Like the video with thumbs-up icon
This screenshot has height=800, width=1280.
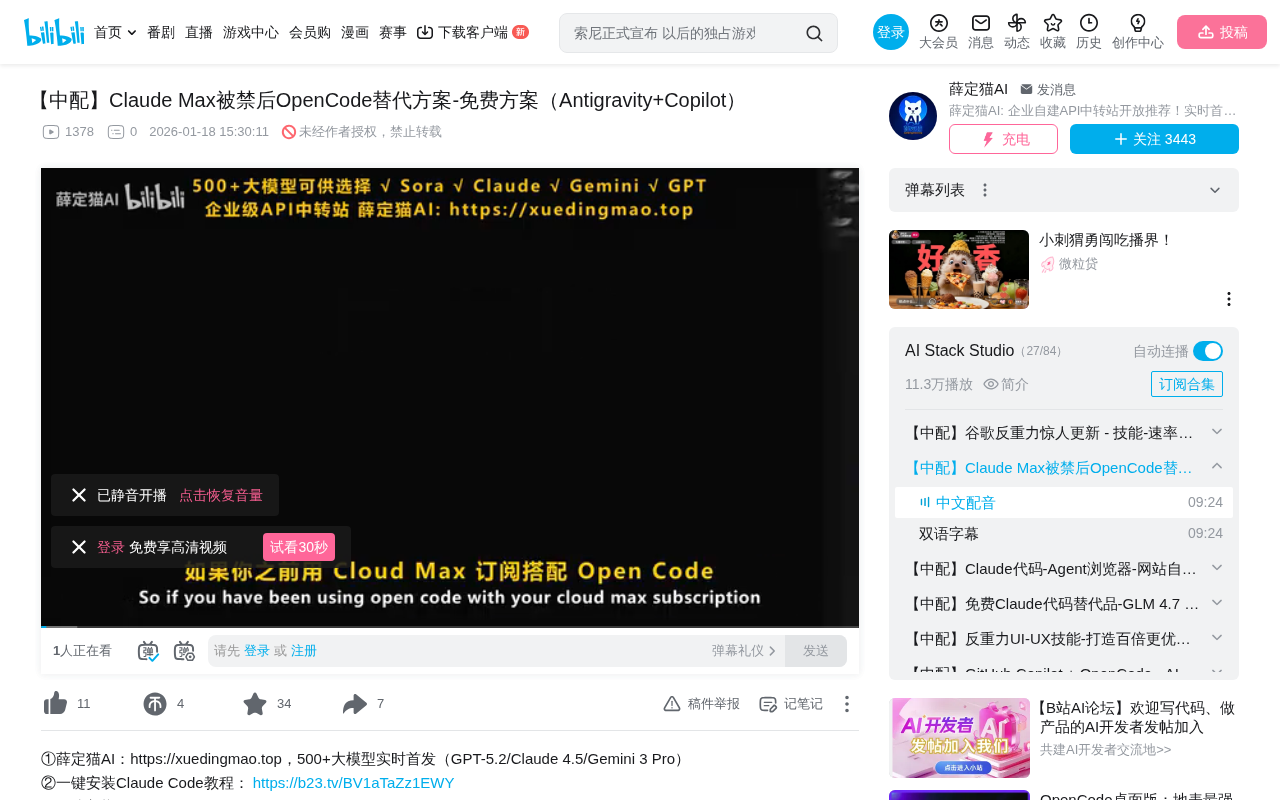[55, 704]
